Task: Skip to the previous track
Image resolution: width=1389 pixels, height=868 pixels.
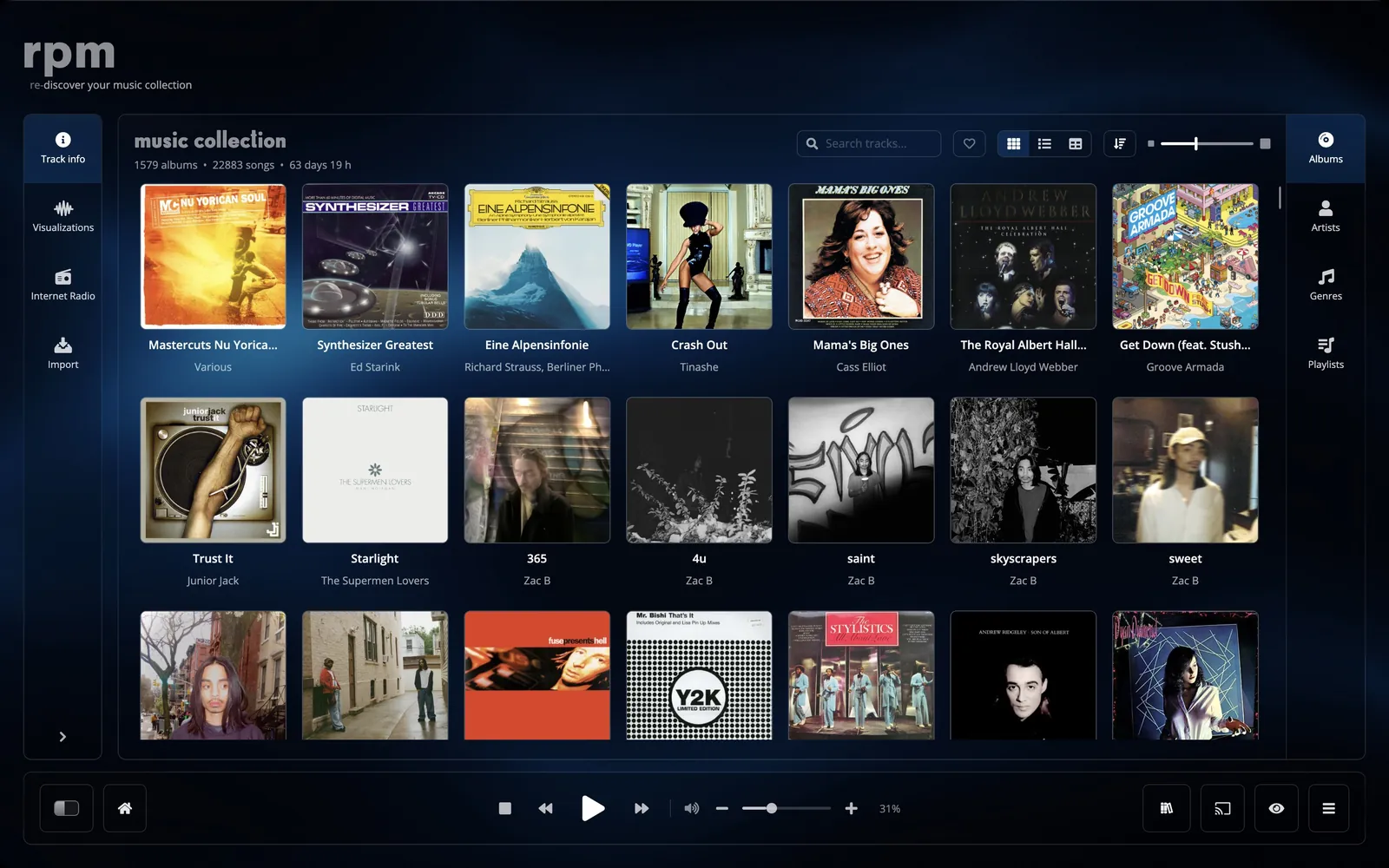Action: 545,808
